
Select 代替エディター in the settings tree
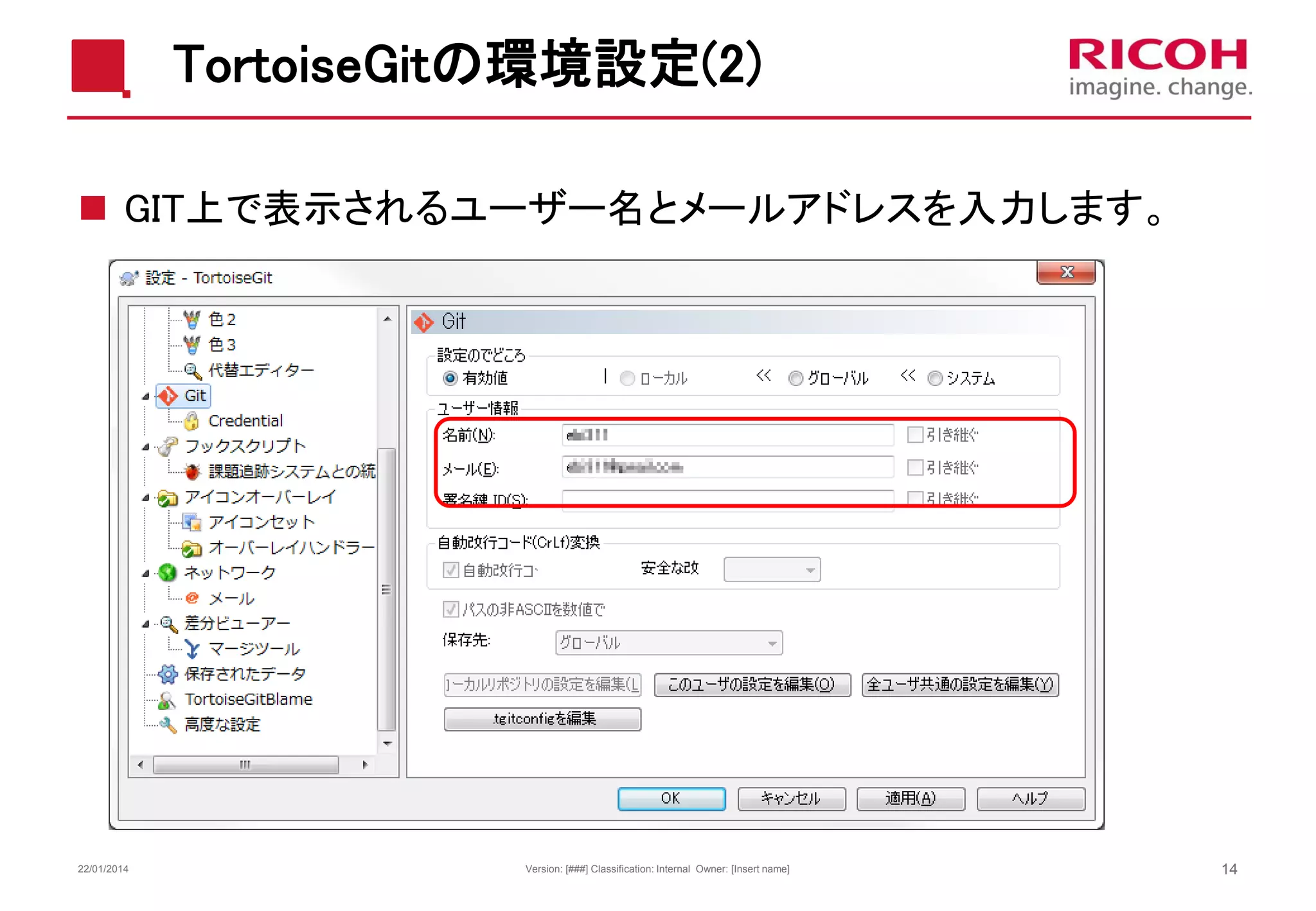pos(261,371)
